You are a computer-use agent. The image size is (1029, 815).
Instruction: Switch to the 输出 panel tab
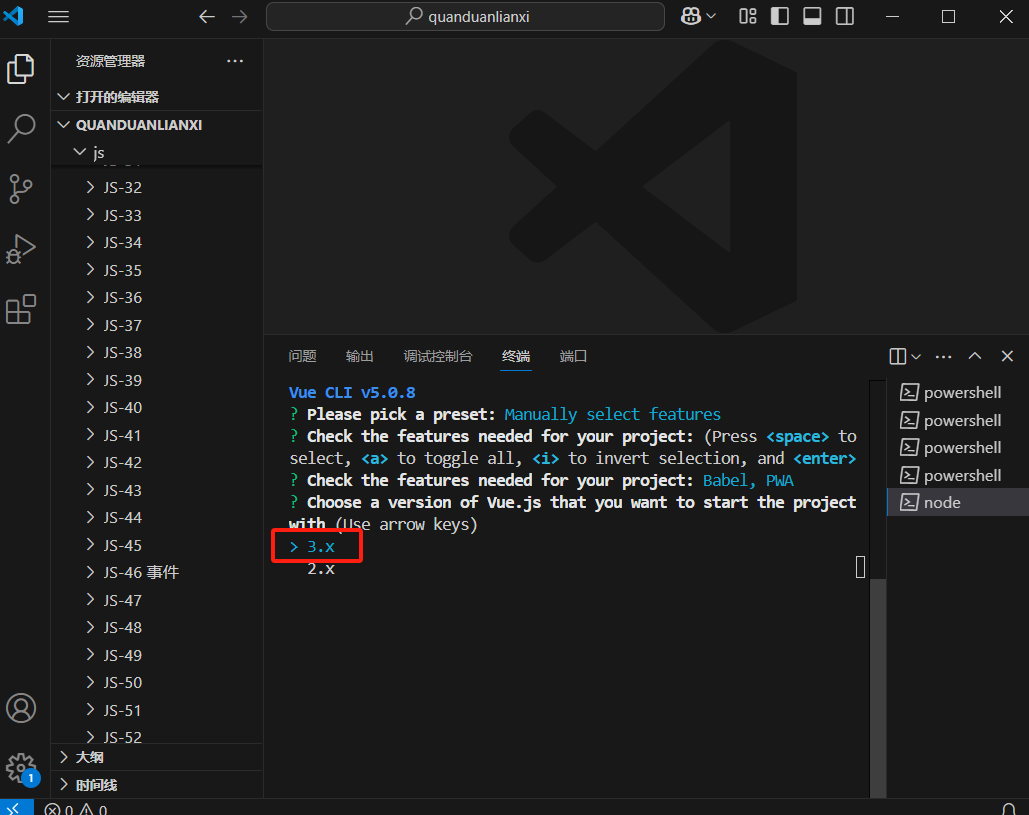pos(360,356)
